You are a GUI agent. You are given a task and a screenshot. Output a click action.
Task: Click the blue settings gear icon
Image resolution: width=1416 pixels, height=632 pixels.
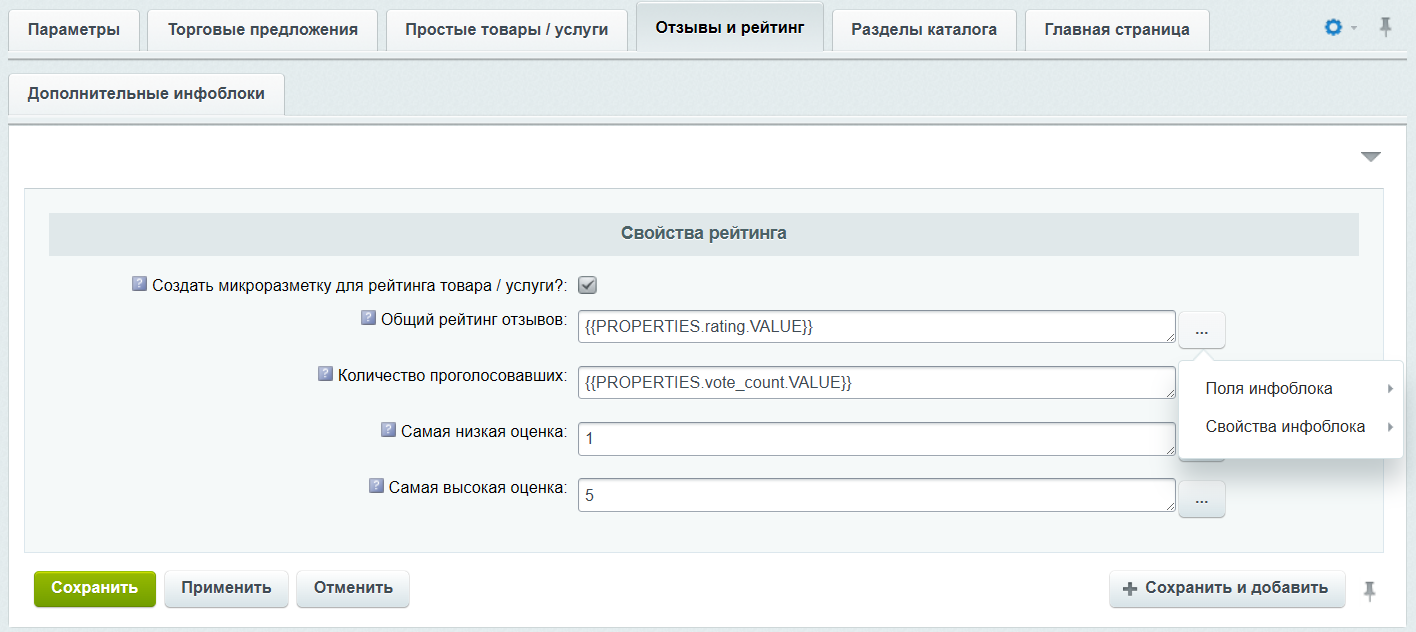click(x=1333, y=28)
